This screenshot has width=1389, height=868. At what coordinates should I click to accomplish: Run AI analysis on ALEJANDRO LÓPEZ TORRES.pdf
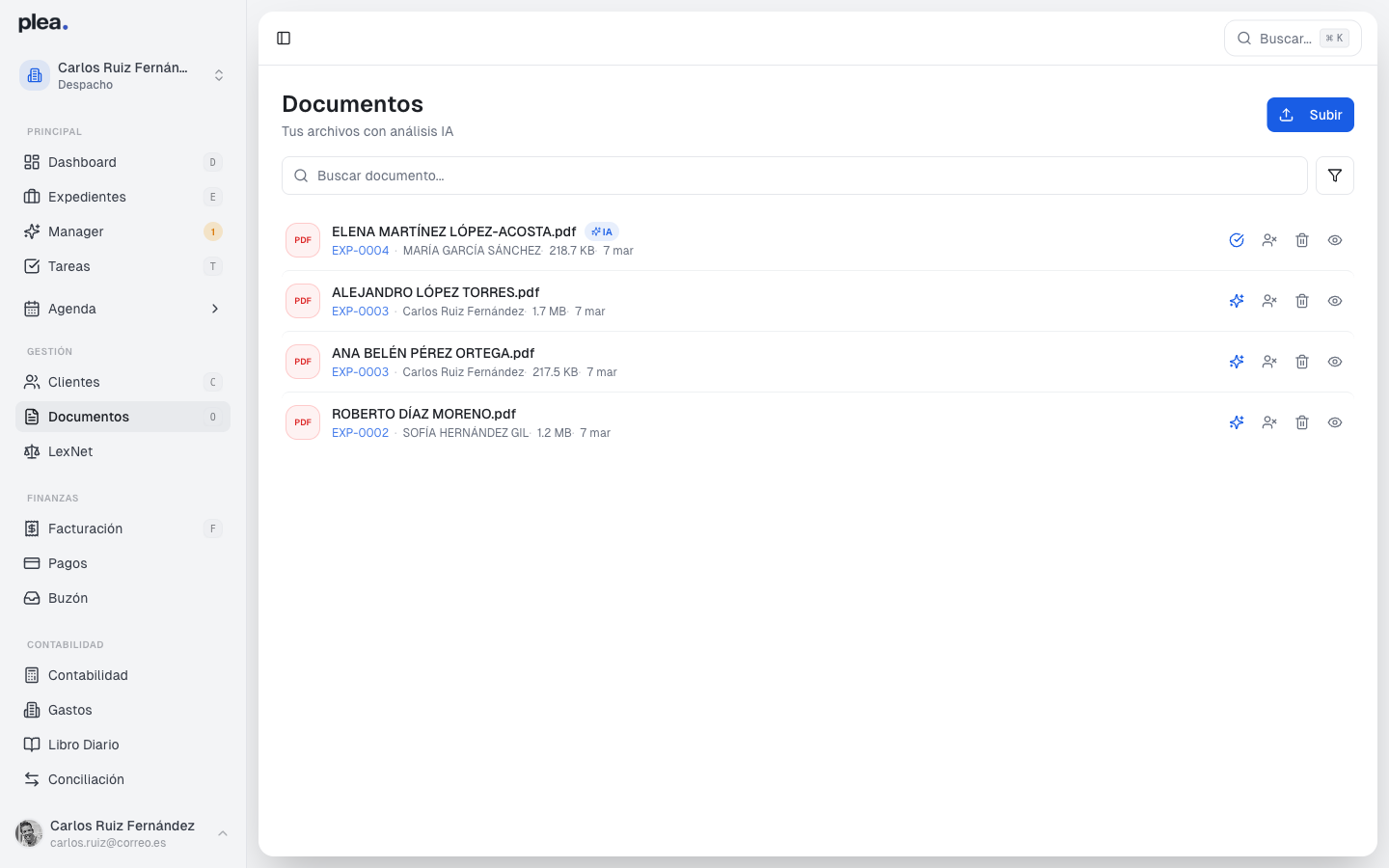[x=1237, y=301]
